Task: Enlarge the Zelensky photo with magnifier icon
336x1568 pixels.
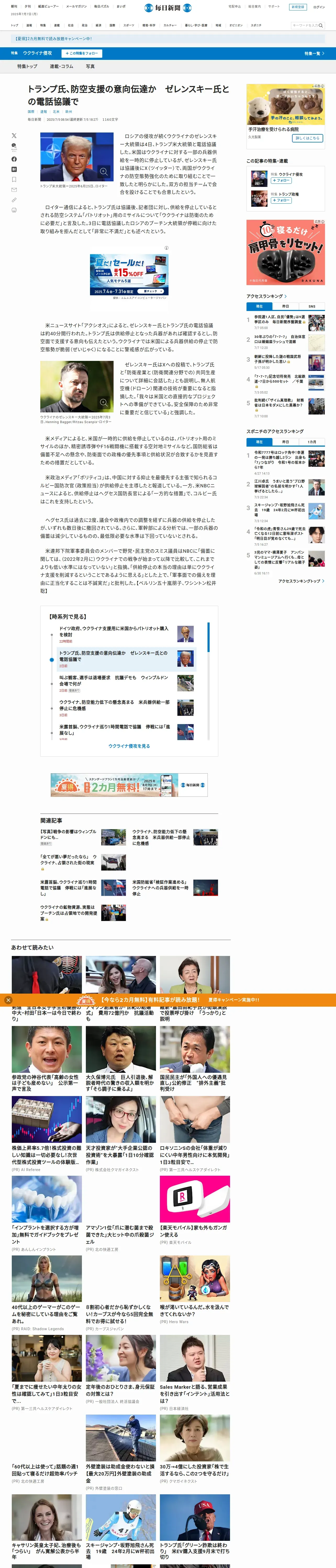Action: [104, 402]
